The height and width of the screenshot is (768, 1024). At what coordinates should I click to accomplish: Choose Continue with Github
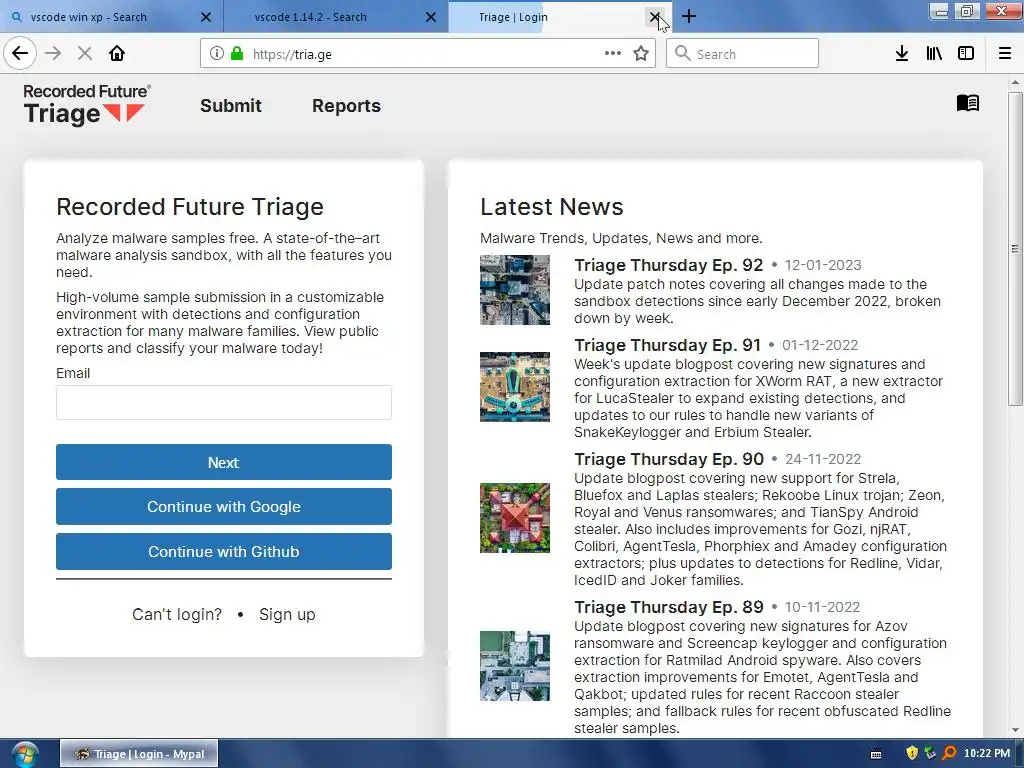click(x=224, y=552)
